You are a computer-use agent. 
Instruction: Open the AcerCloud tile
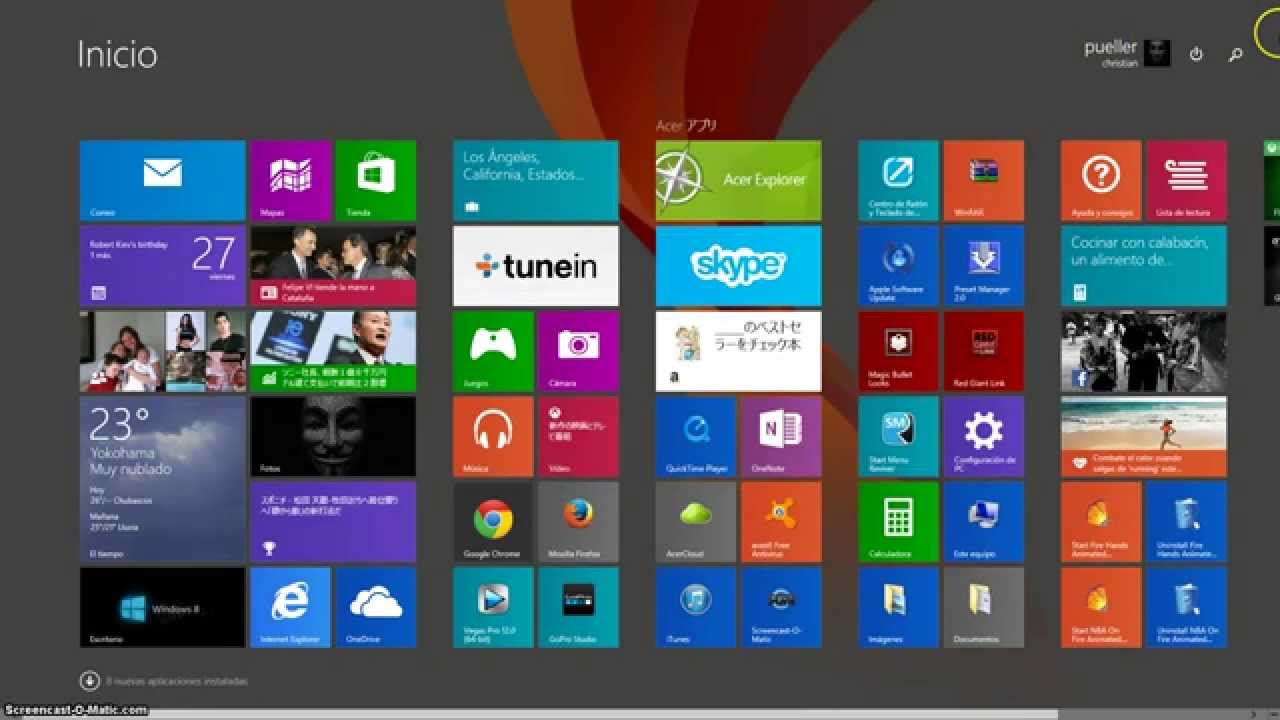[696, 522]
